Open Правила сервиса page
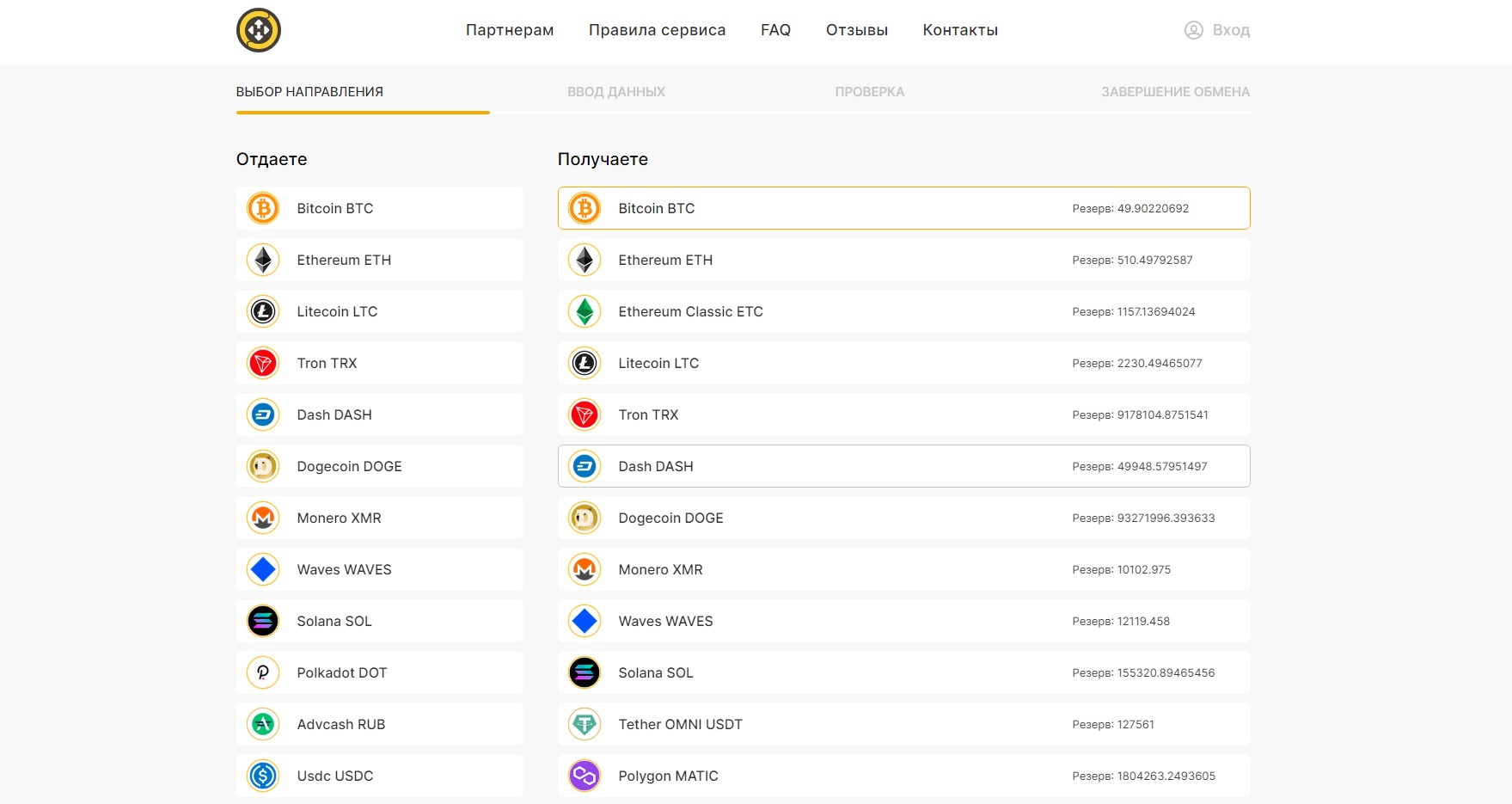The width and height of the screenshot is (1512, 804). coord(658,30)
